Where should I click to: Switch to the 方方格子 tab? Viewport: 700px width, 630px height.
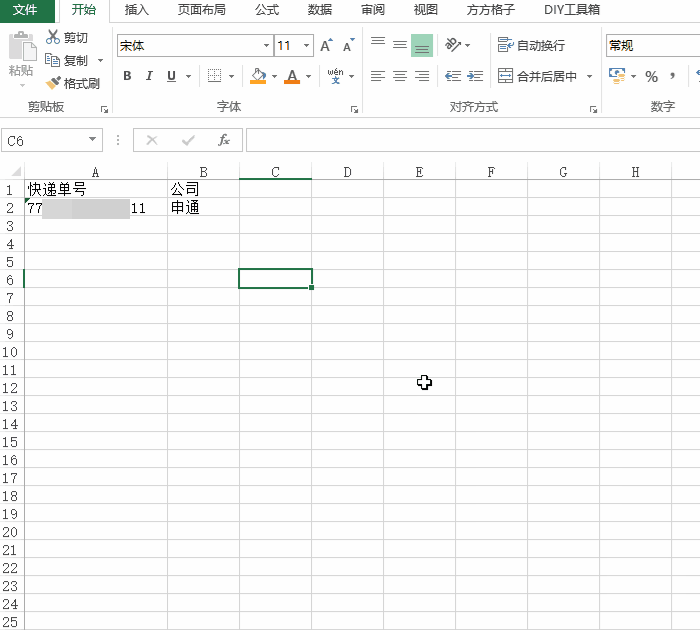click(491, 10)
